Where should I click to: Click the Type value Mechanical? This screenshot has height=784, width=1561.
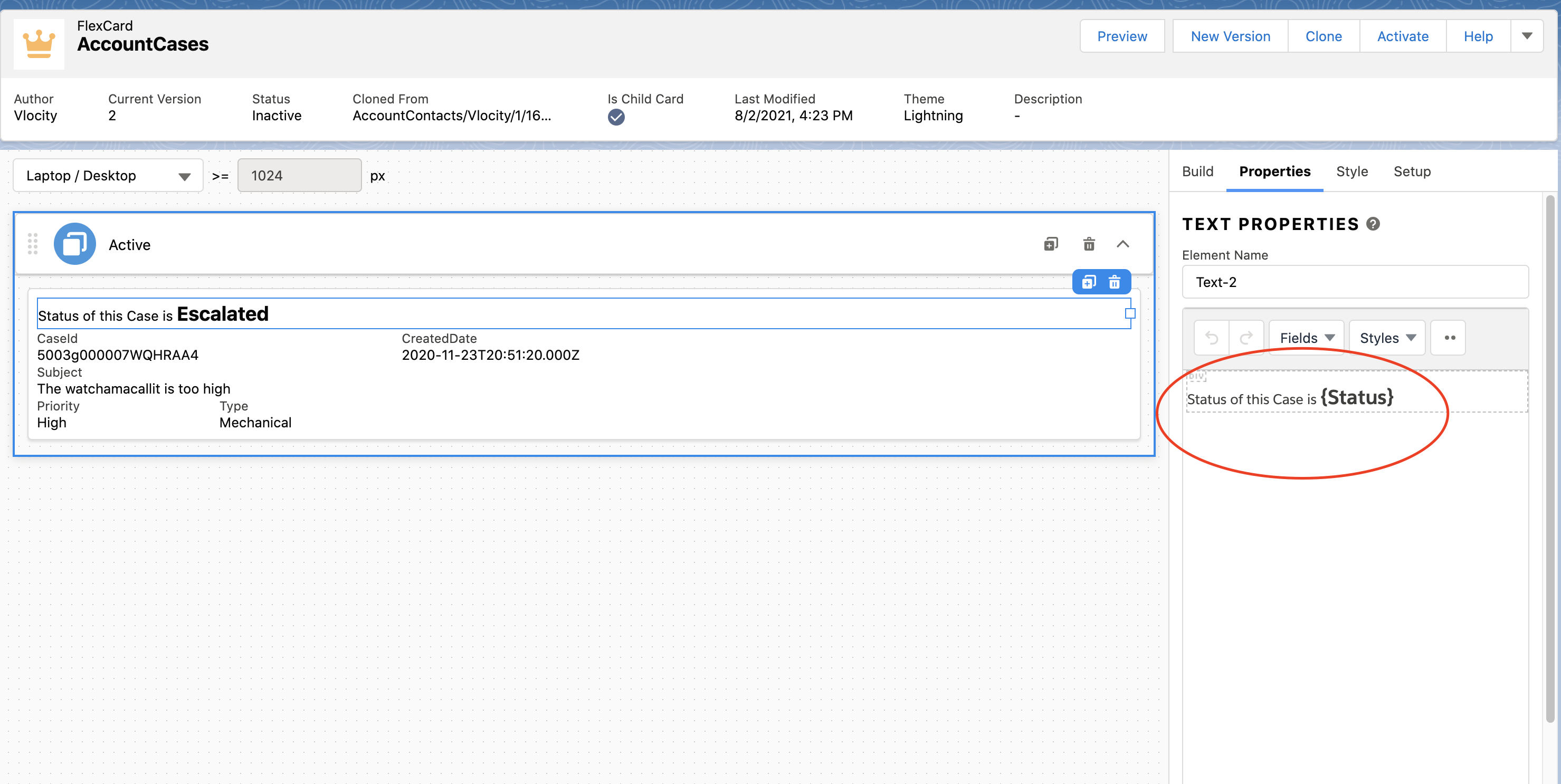coord(255,423)
